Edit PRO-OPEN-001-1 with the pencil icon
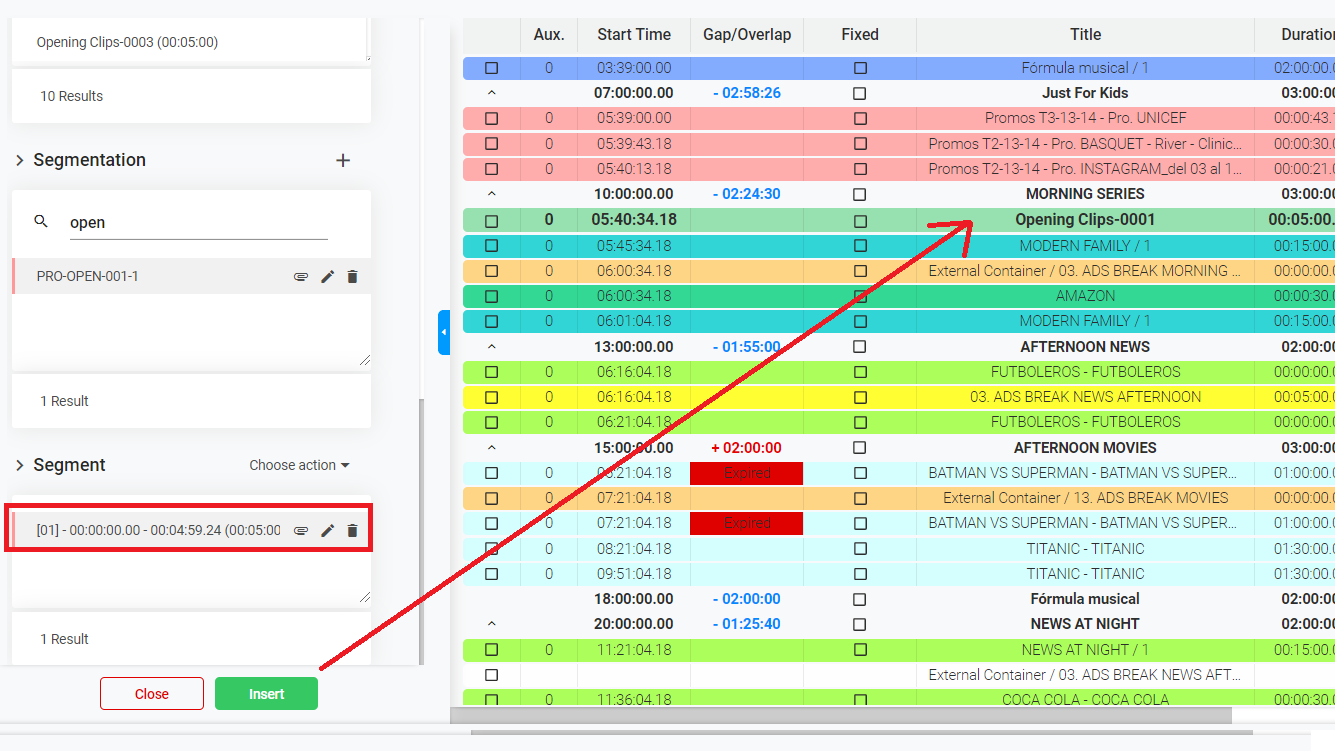Image resolution: width=1335 pixels, height=751 pixels. point(327,277)
